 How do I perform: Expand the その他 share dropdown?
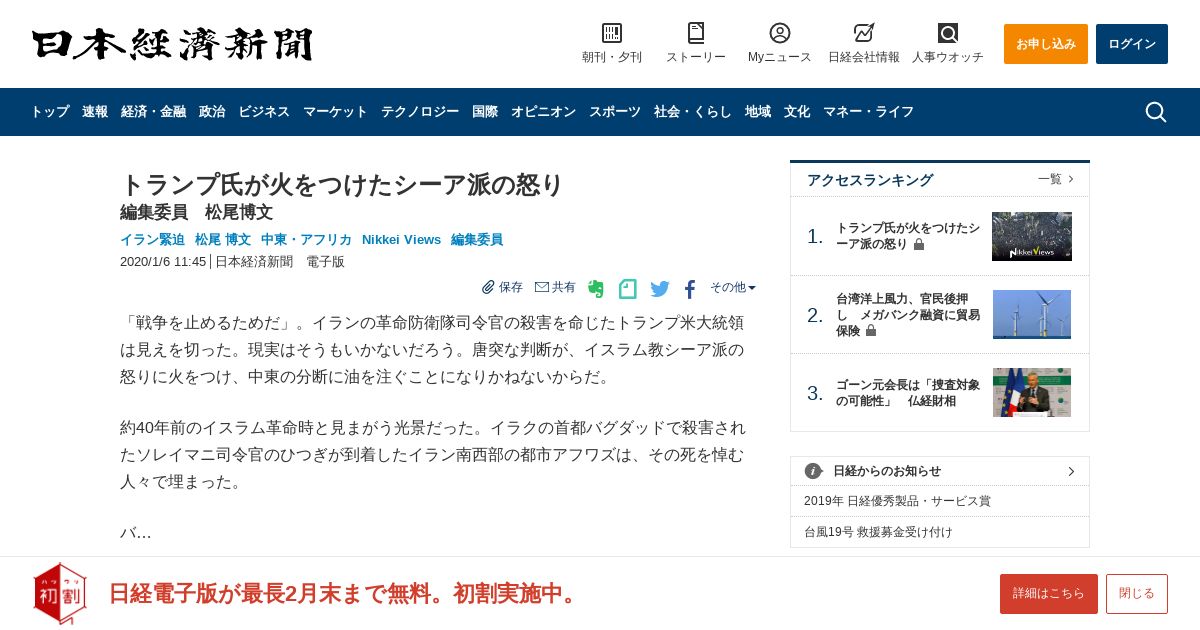point(733,287)
